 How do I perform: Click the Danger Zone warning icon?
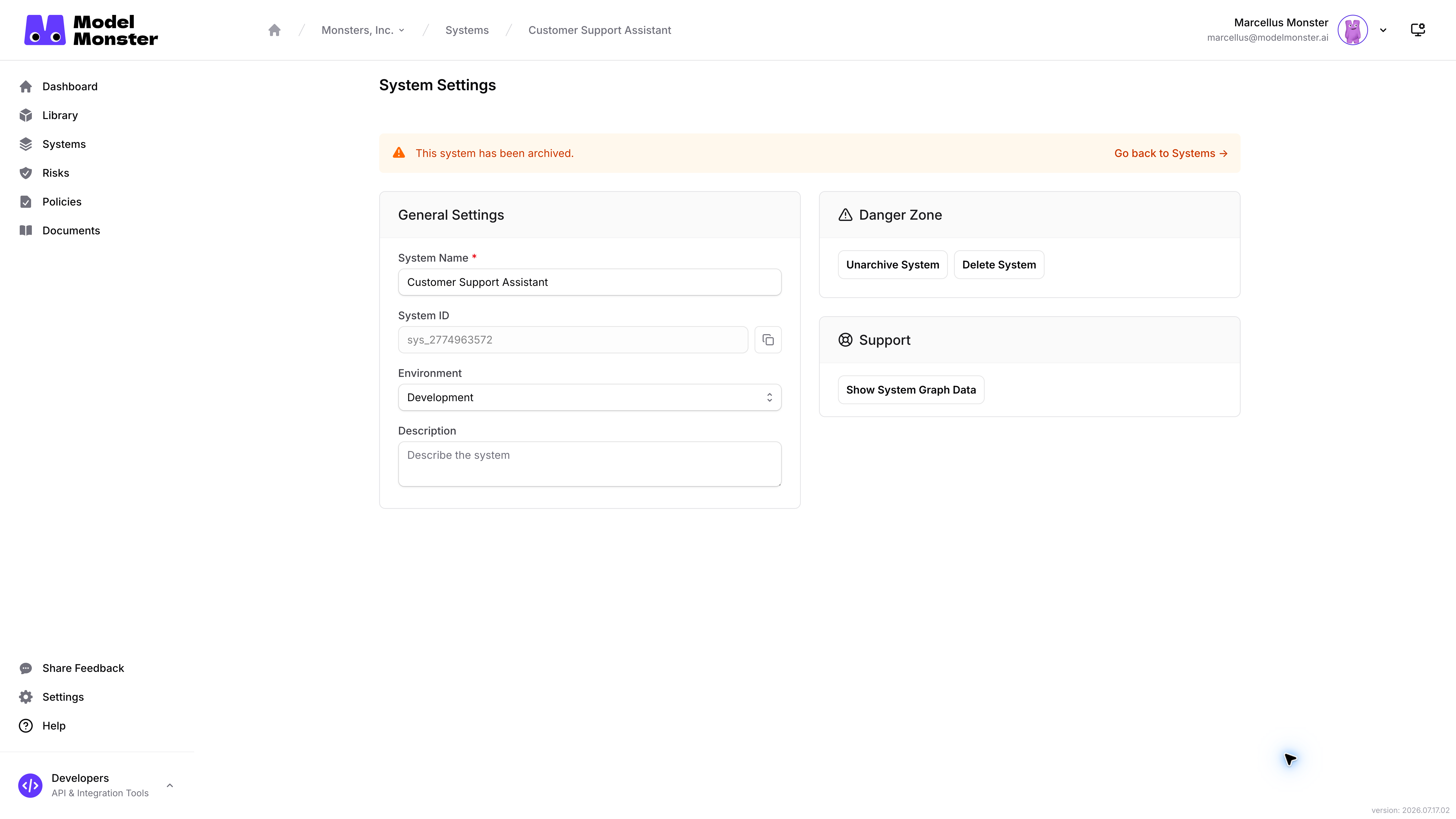click(845, 215)
